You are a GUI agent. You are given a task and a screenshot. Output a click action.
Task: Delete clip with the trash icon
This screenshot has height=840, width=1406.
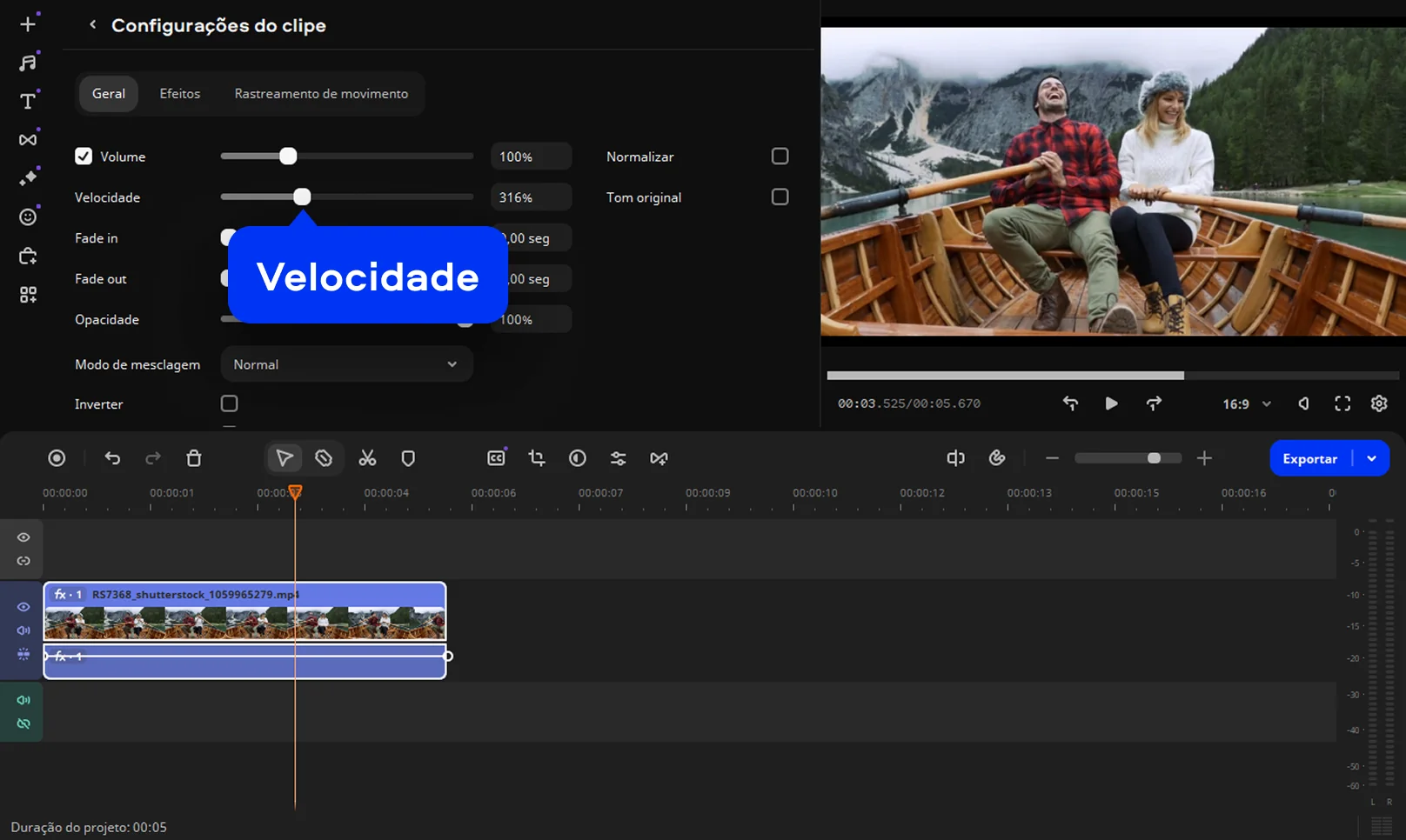(x=194, y=458)
